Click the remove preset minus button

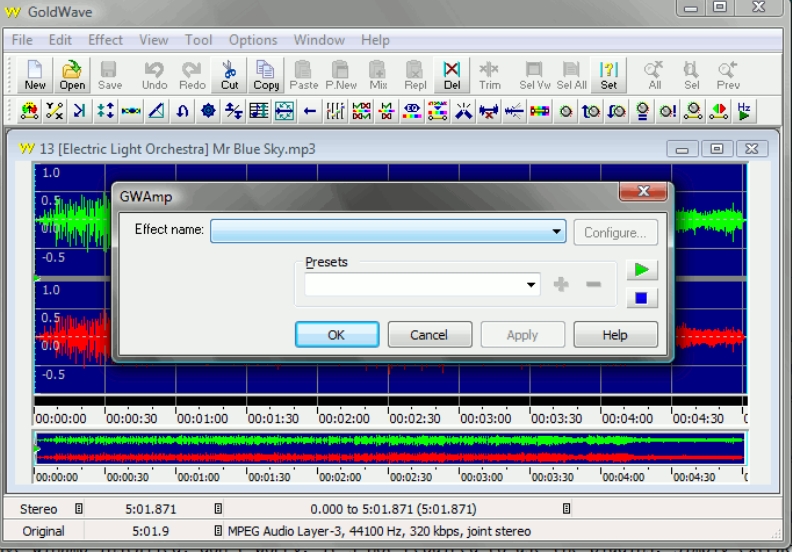click(x=593, y=284)
